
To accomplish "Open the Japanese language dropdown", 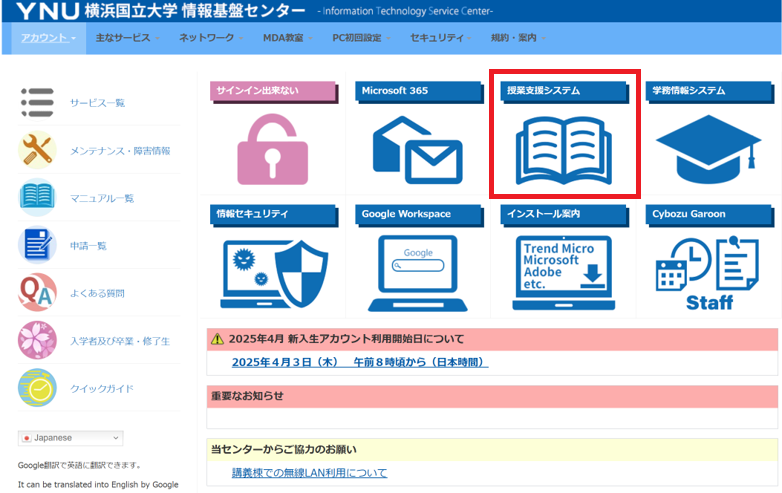I will 70,438.
